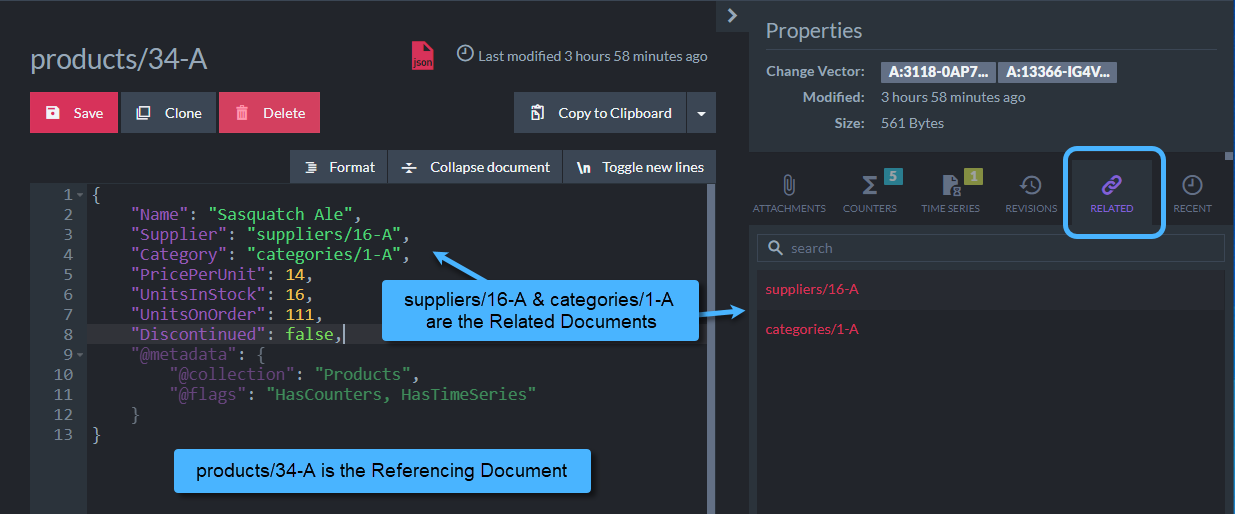Click the Size 561 Bytes value
This screenshot has width=1235, height=514.
pos(912,123)
